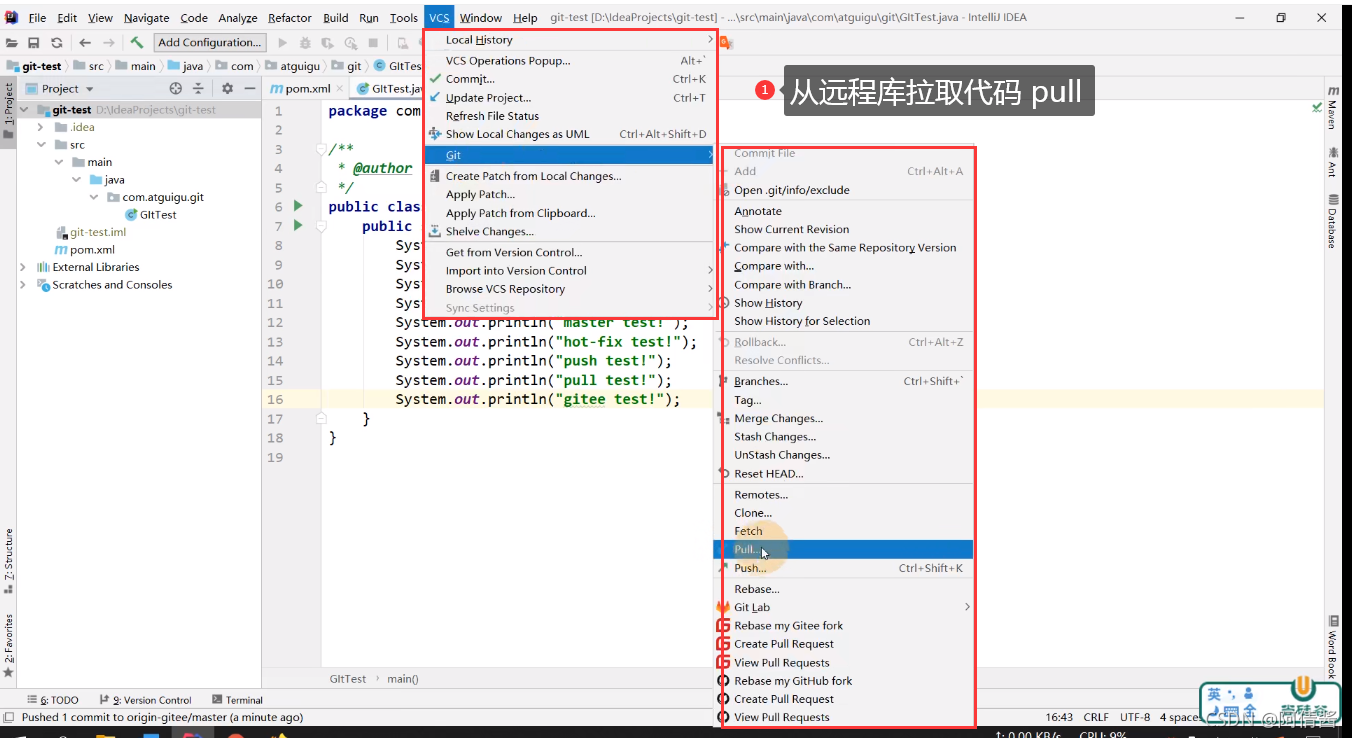
Task: Select View Pull Requests with GitHub icon
Action: tap(844, 717)
